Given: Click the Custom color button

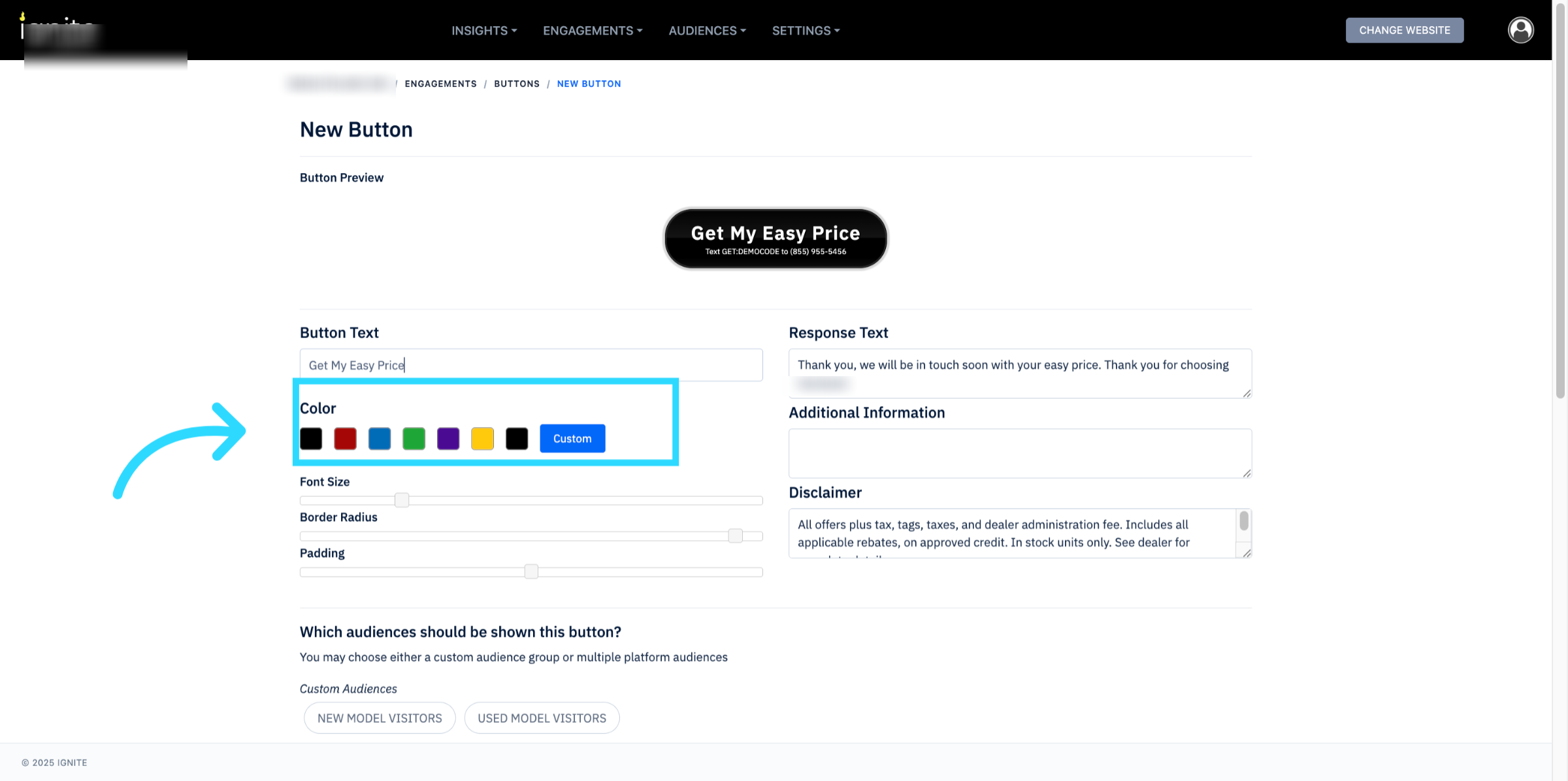Looking at the screenshot, I should click(x=572, y=438).
